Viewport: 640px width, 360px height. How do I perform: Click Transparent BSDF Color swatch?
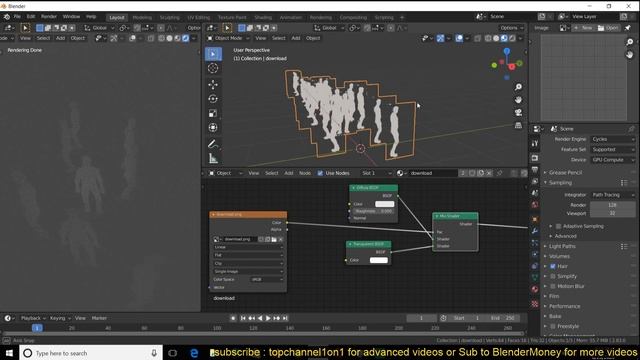(x=379, y=260)
